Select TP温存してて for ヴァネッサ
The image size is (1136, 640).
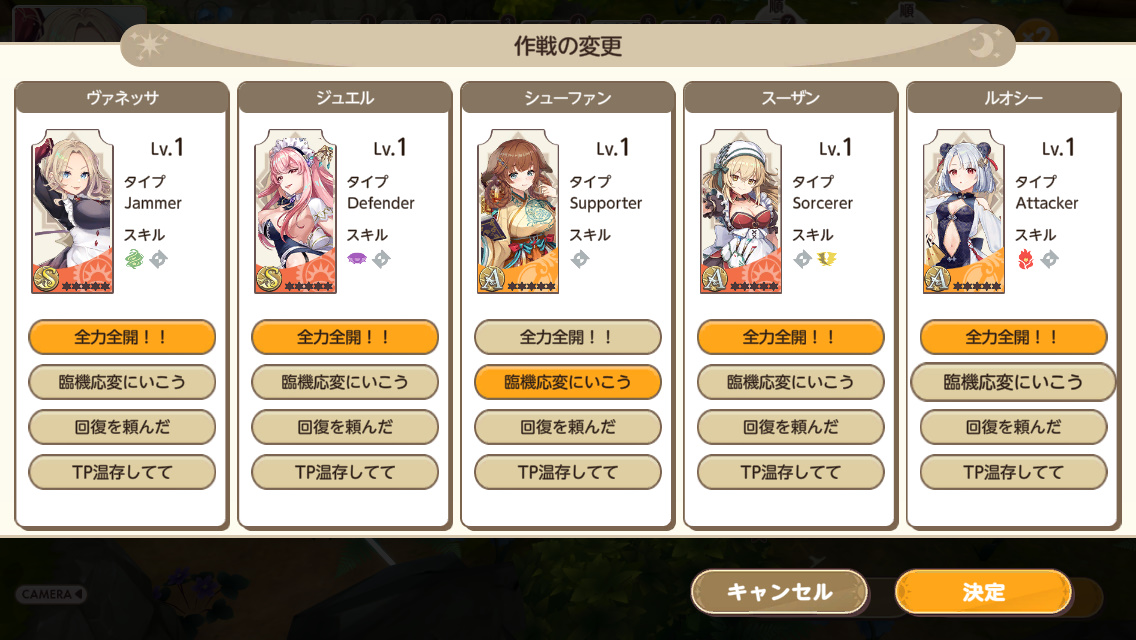[122, 472]
